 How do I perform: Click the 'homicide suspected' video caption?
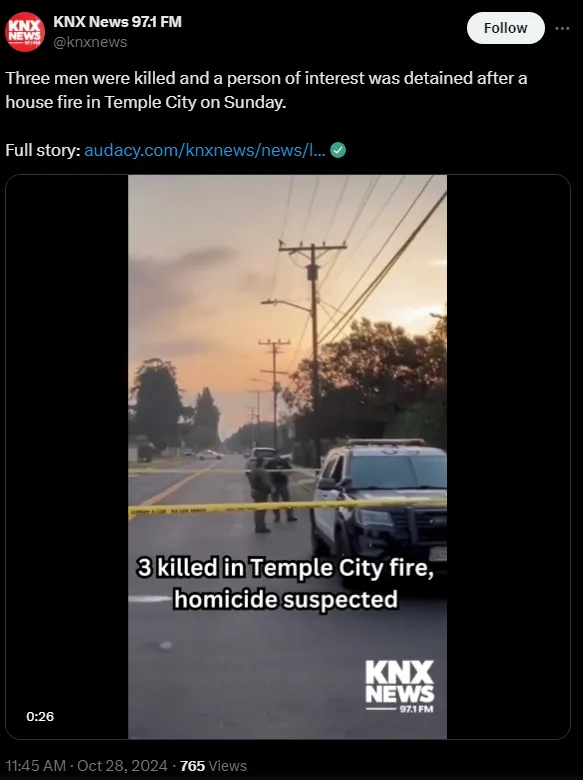pos(286,599)
